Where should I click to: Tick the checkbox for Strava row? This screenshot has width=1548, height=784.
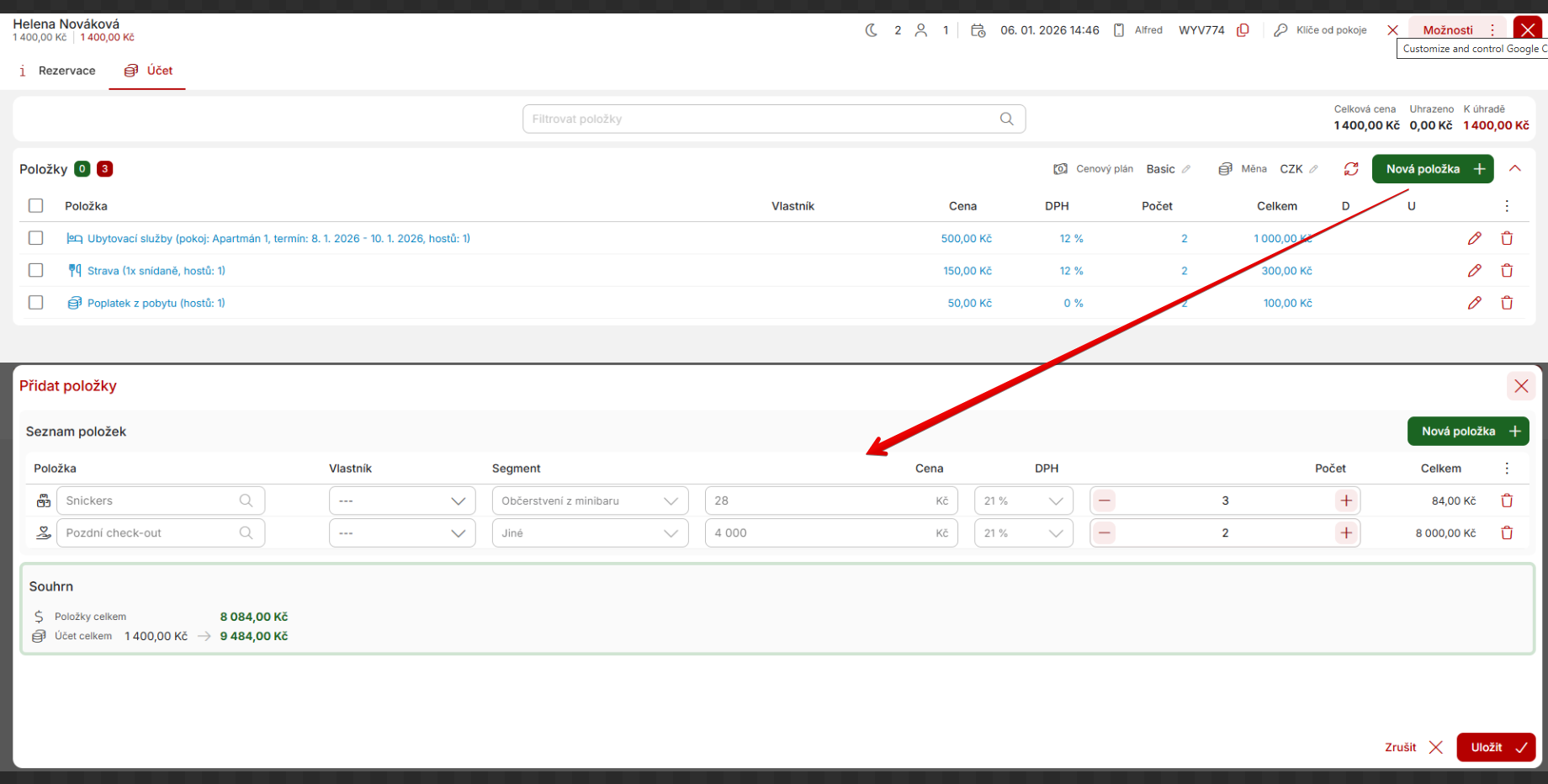pyautogui.click(x=35, y=271)
